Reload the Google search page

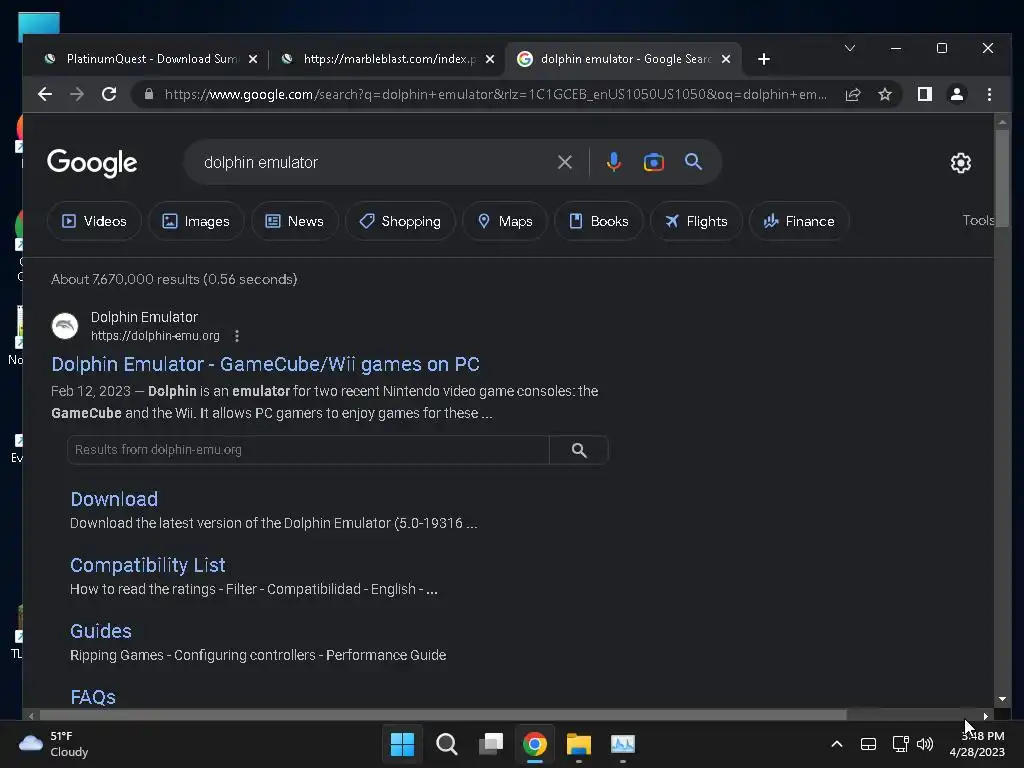pyautogui.click(x=109, y=94)
